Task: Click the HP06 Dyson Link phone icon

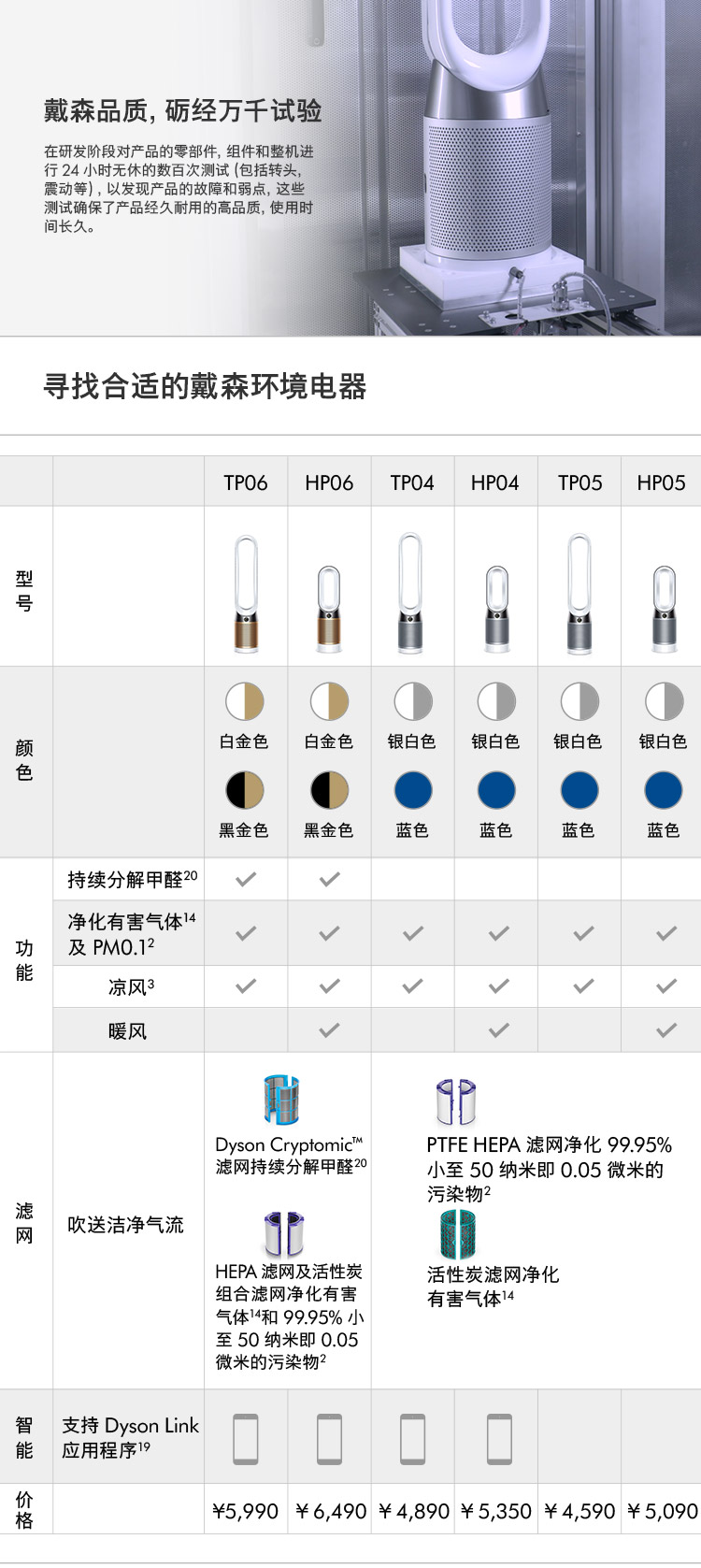Action: coord(330,1438)
